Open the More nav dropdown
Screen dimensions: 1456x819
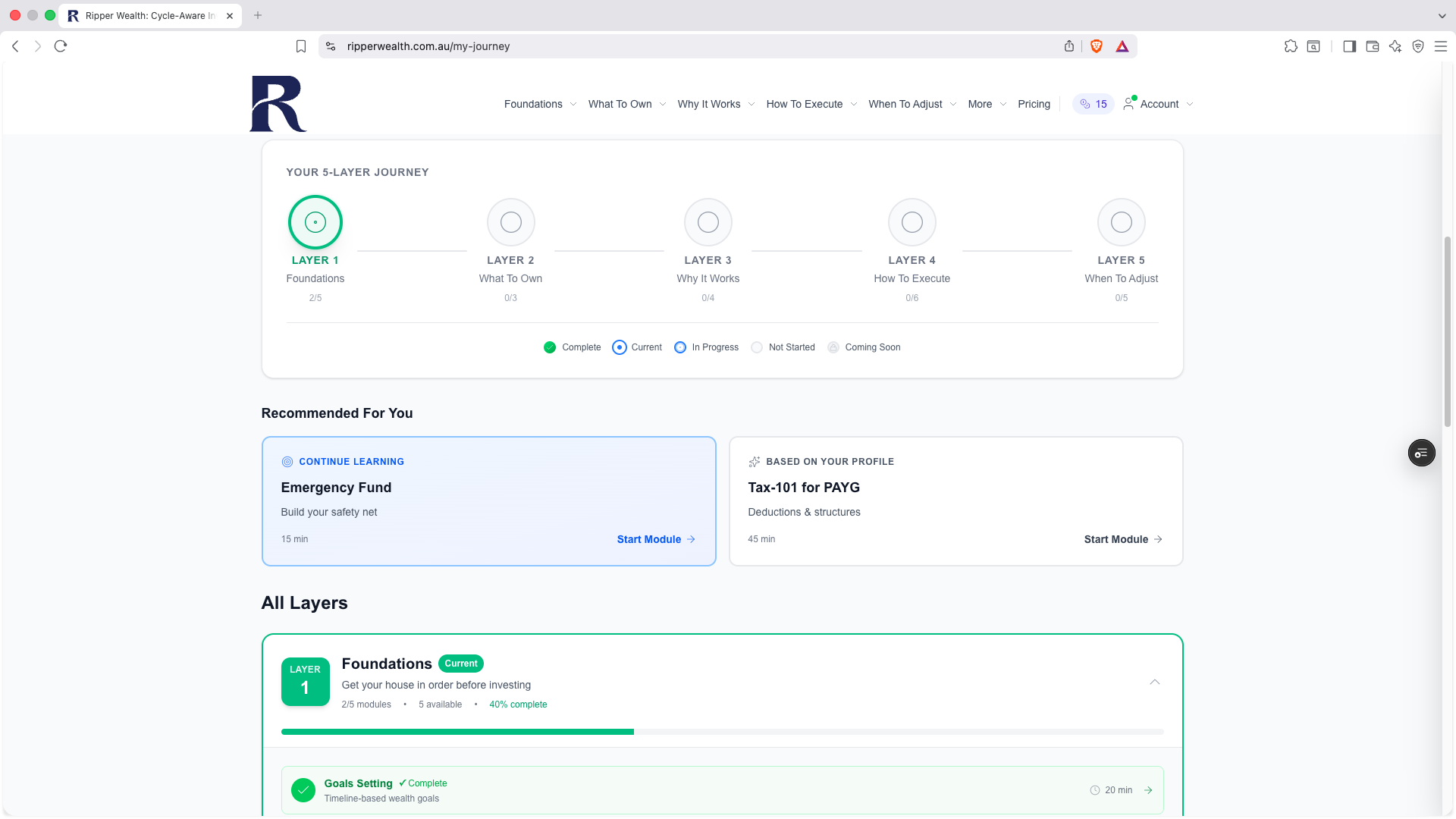(987, 104)
